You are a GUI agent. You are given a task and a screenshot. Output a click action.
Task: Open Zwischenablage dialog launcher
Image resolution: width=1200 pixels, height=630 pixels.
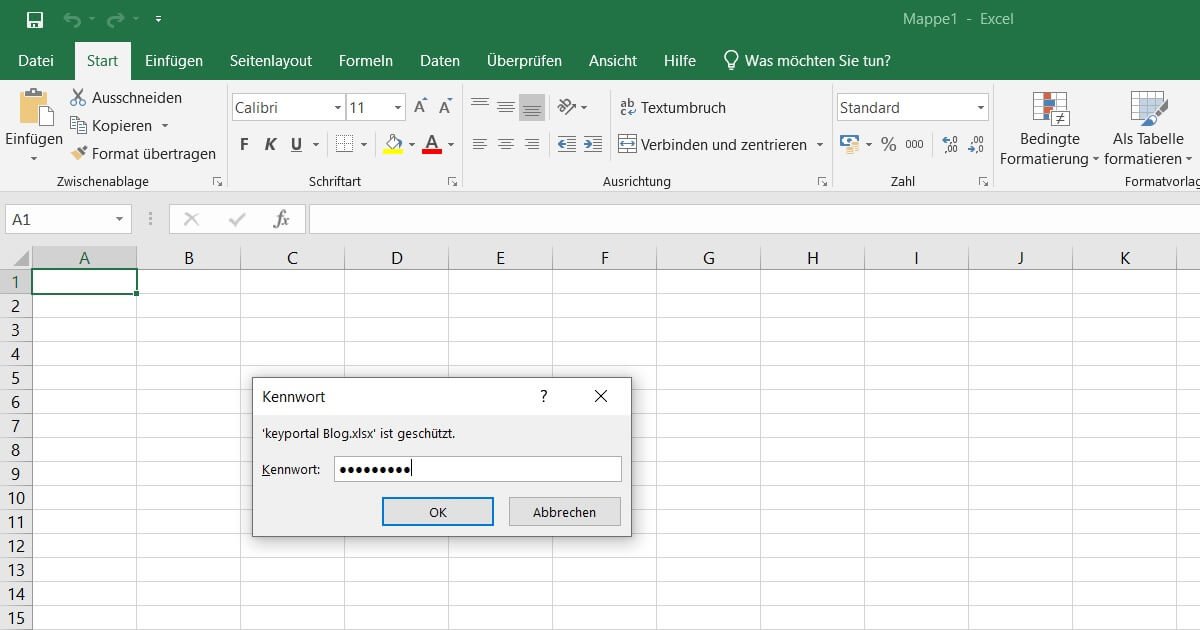point(217,182)
